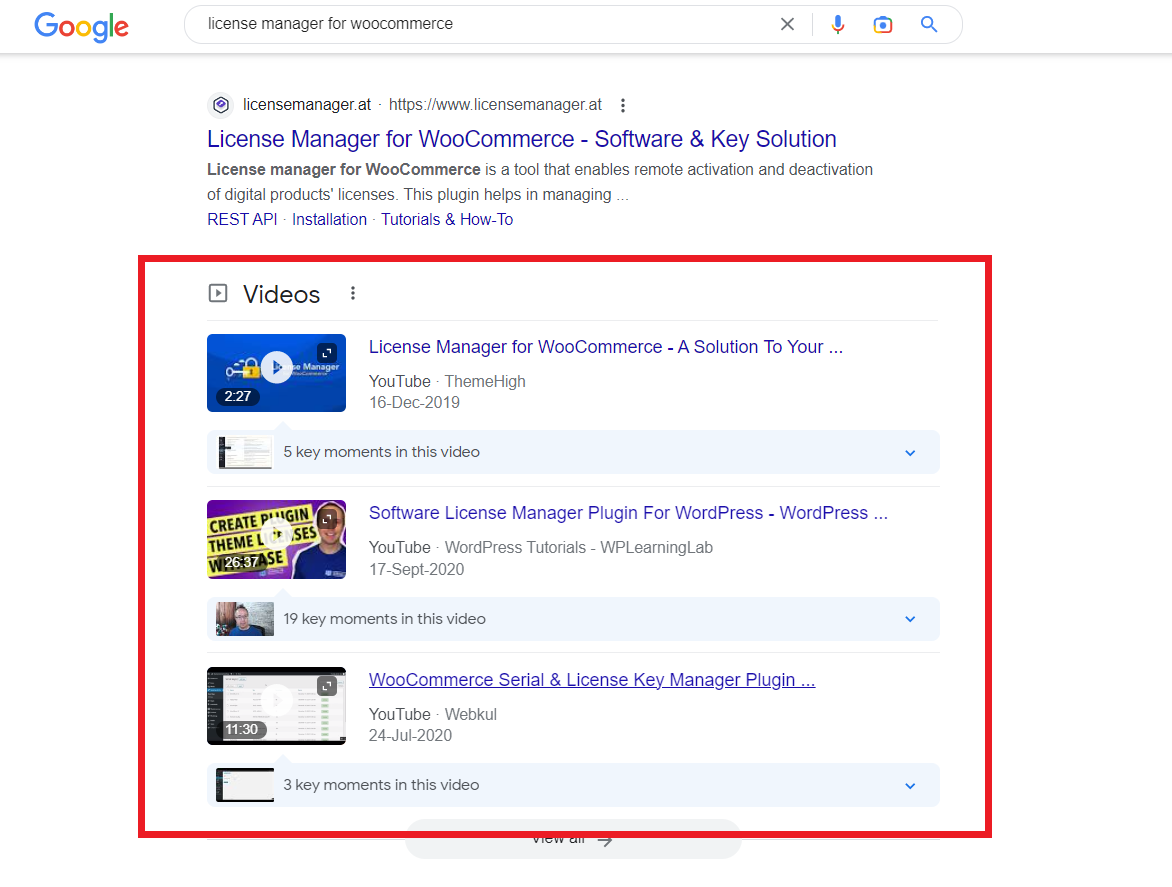1172x887 pixels.
Task: Open 'Software License Manager Plugin For WordPress' video link
Action: (x=628, y=513)
